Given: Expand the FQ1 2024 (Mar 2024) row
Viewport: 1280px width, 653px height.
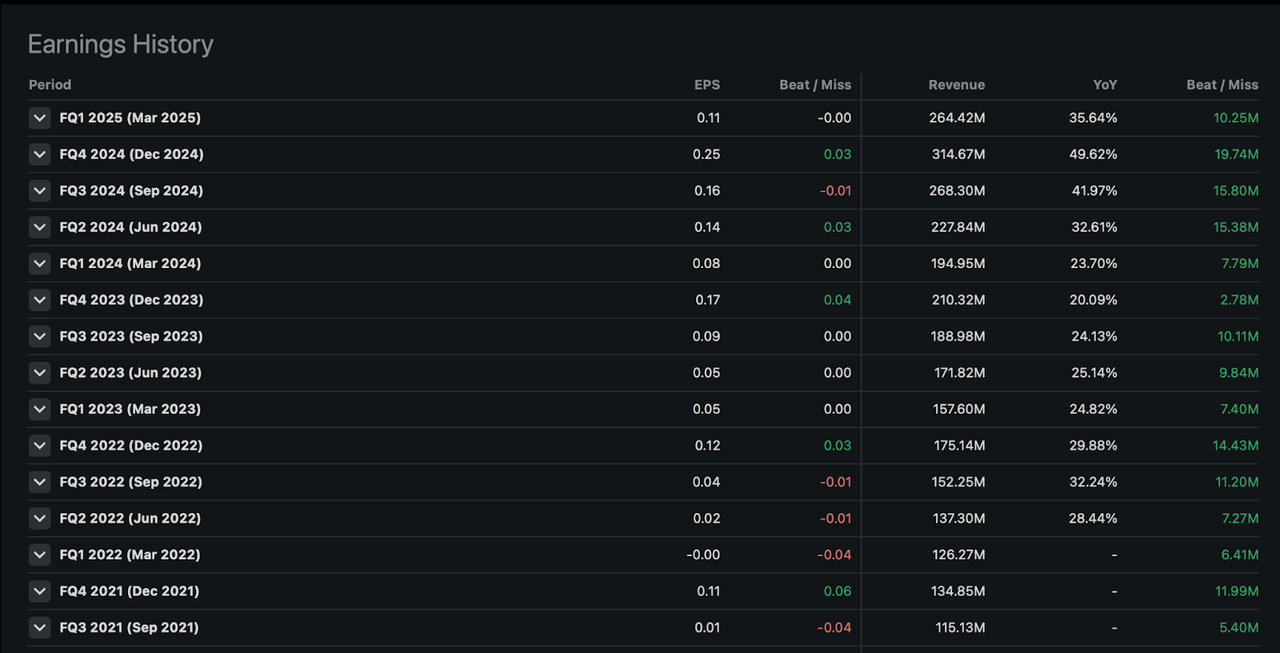Looking at the screenshot, I should [40, 264].
